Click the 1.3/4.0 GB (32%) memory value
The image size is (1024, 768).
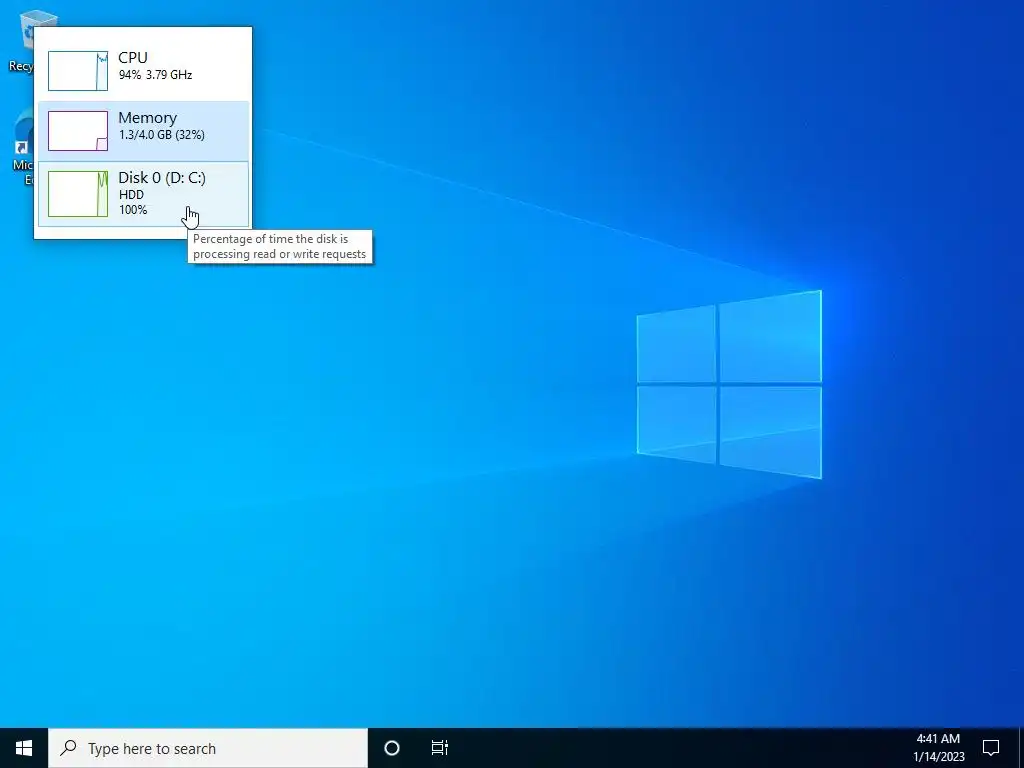point(161,135)
